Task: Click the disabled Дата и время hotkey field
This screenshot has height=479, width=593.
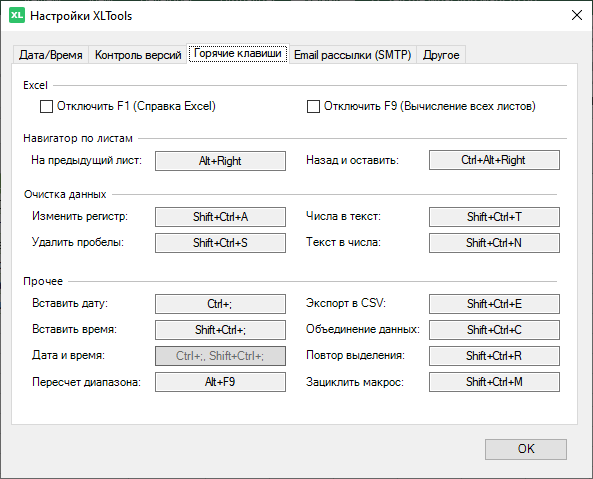Action: 220,356
